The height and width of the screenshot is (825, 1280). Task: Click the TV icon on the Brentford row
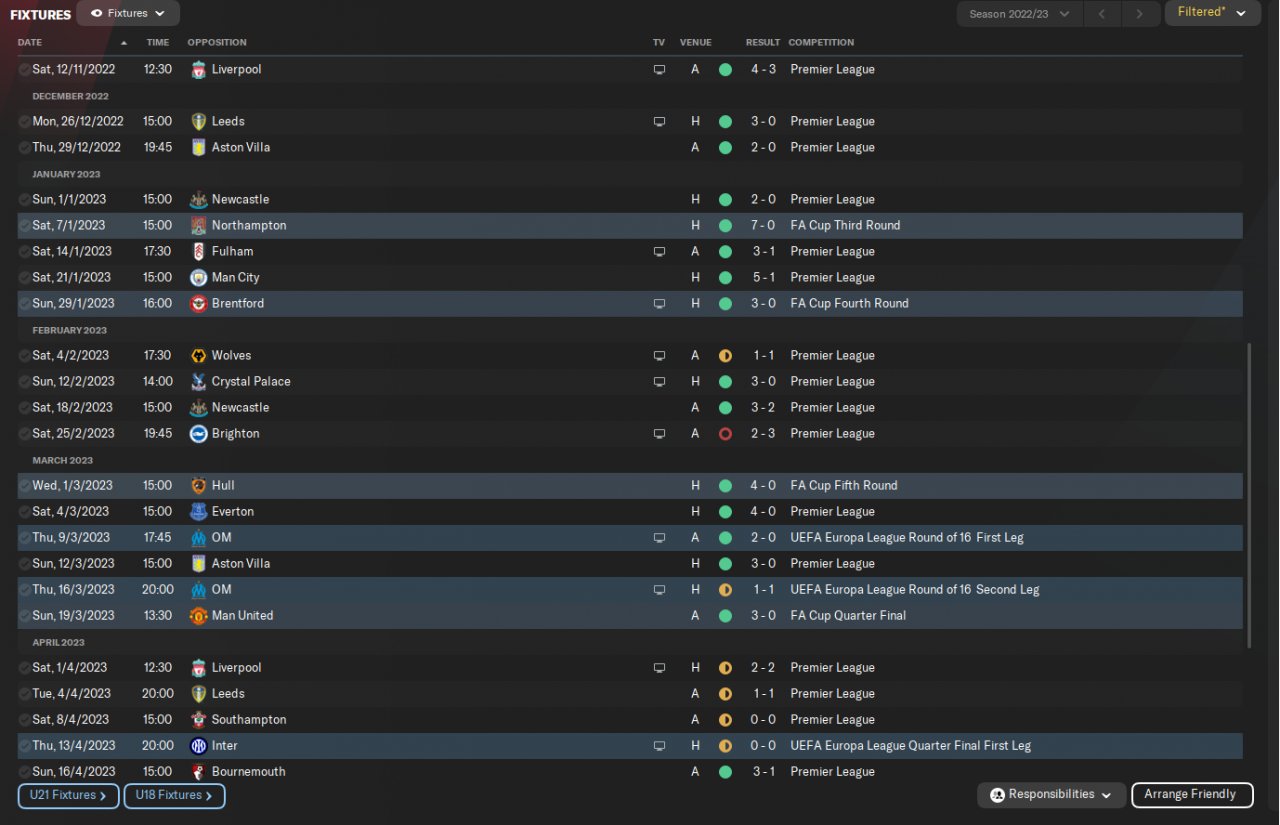pyautogui.click(x=659, y=304)
